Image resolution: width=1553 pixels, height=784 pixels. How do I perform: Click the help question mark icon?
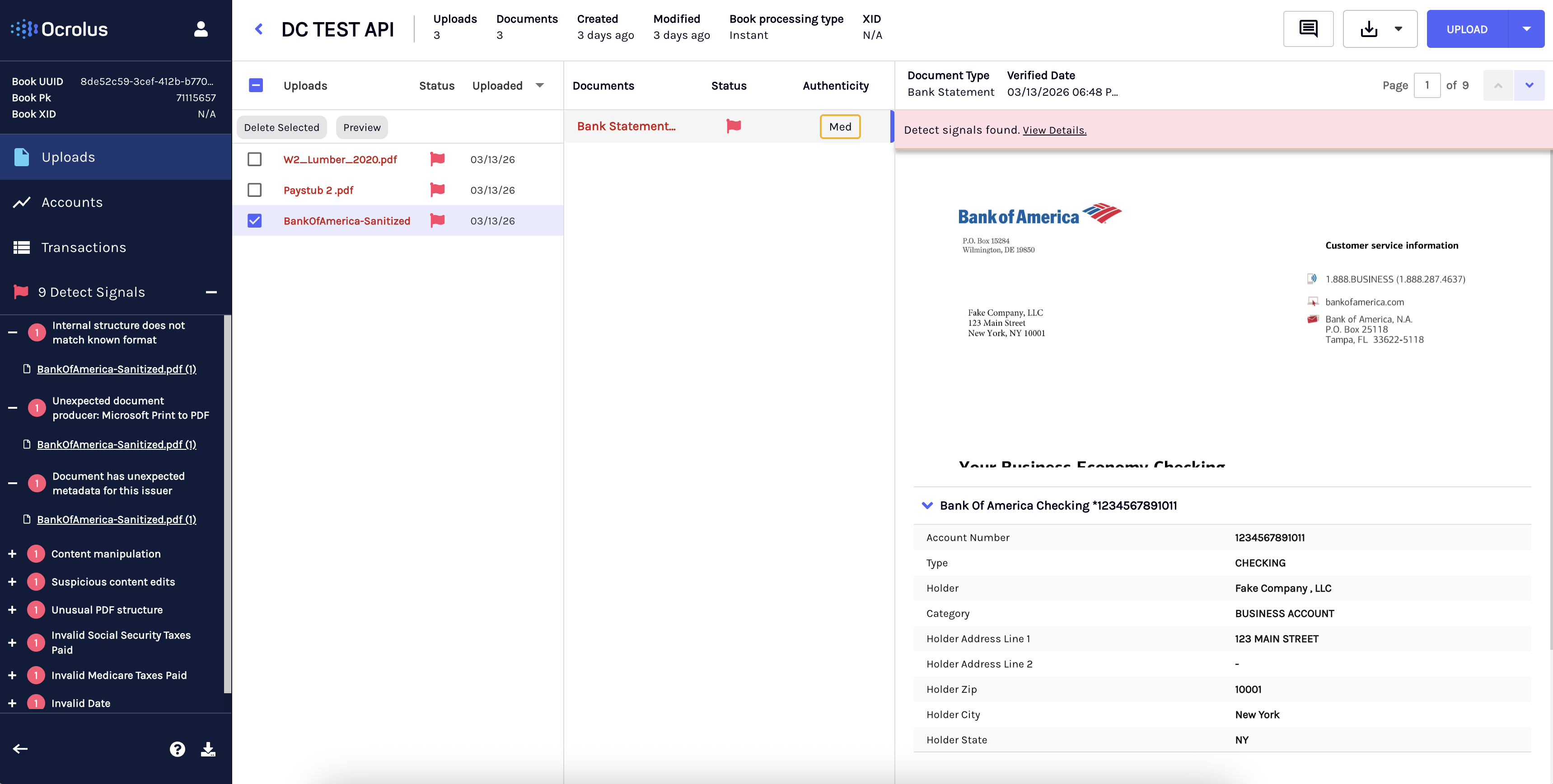tap(177, 749)
